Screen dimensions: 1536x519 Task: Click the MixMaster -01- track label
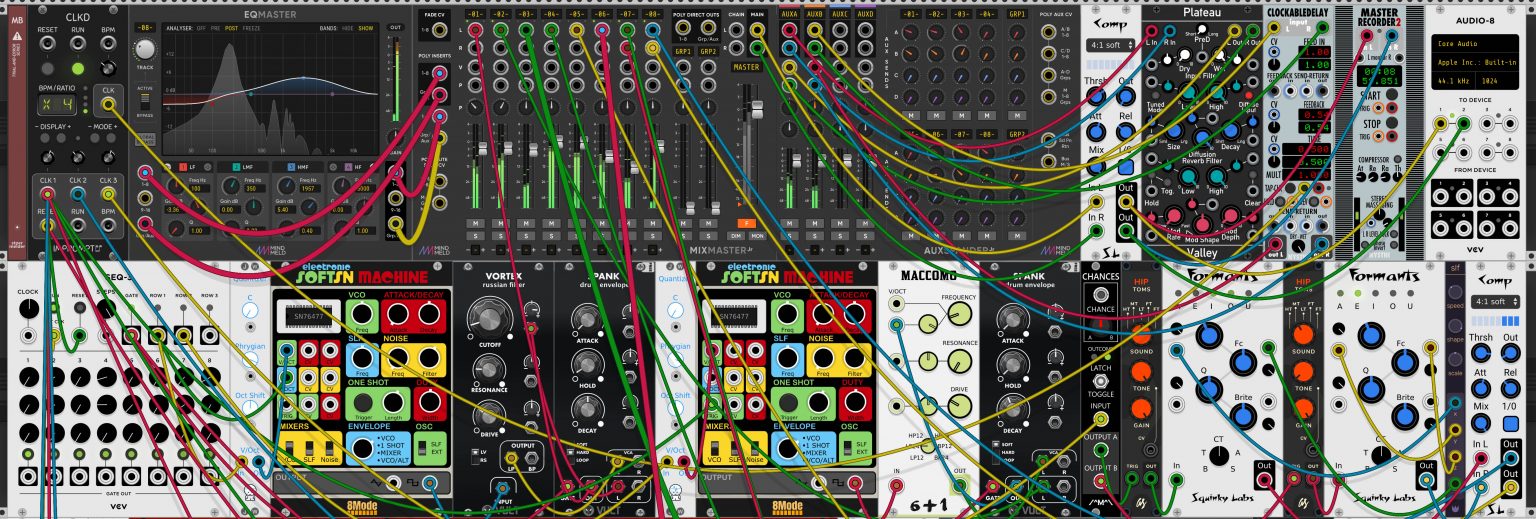pos(473,16)
